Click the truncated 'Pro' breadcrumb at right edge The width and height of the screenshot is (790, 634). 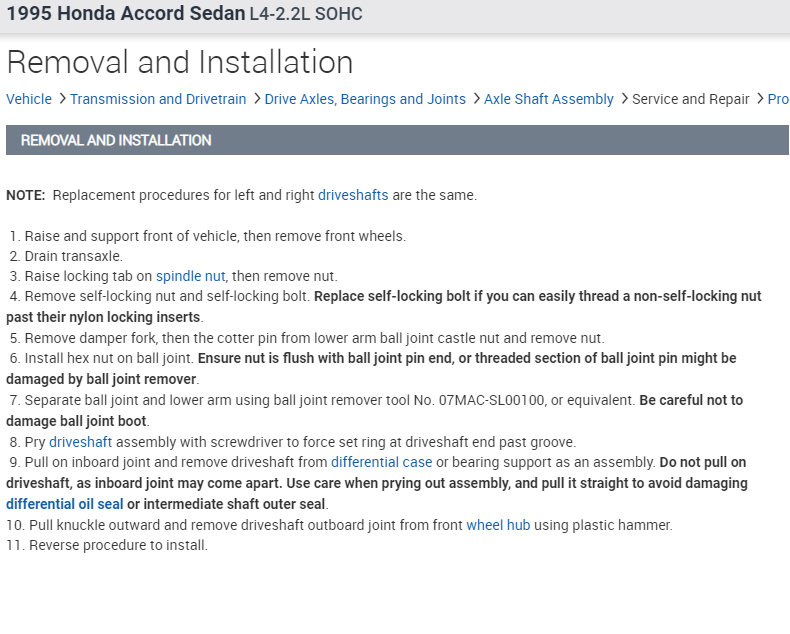[778, 99]
